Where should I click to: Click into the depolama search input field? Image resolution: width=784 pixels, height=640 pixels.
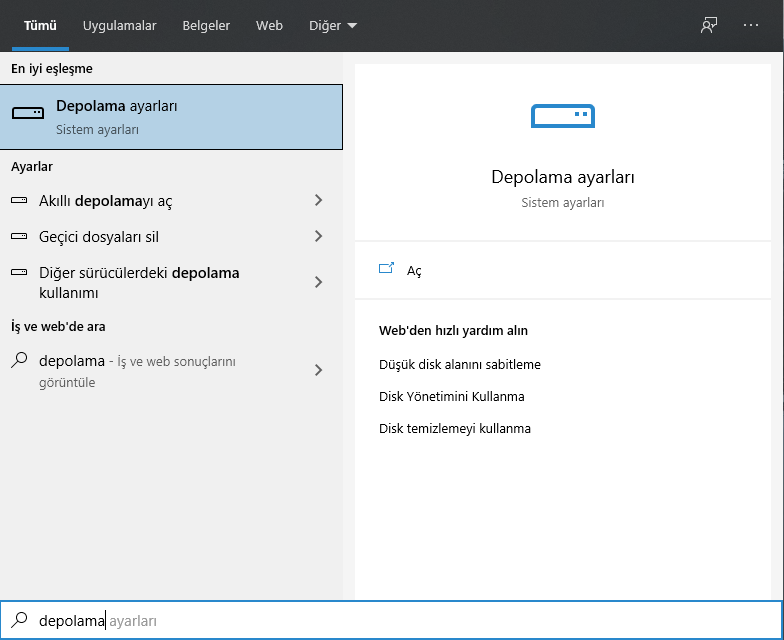tap(392, 620)
